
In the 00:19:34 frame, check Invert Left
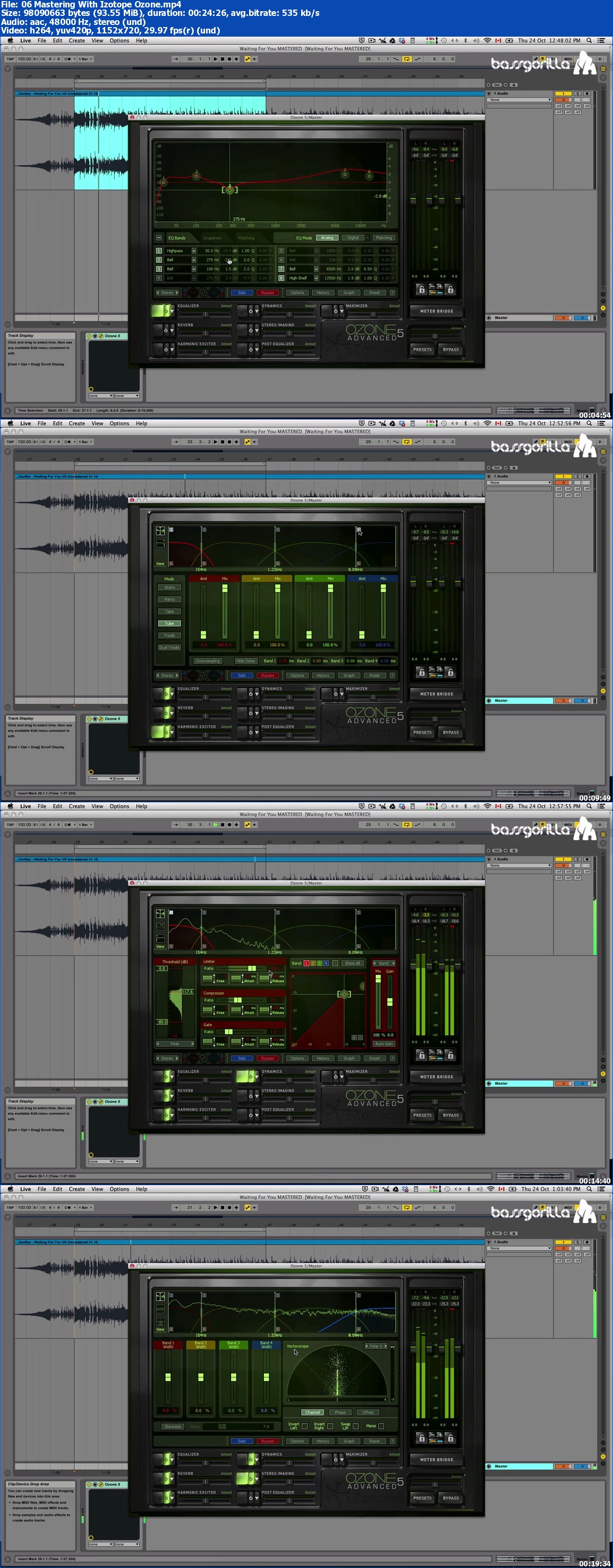[x=304, y=1426]
